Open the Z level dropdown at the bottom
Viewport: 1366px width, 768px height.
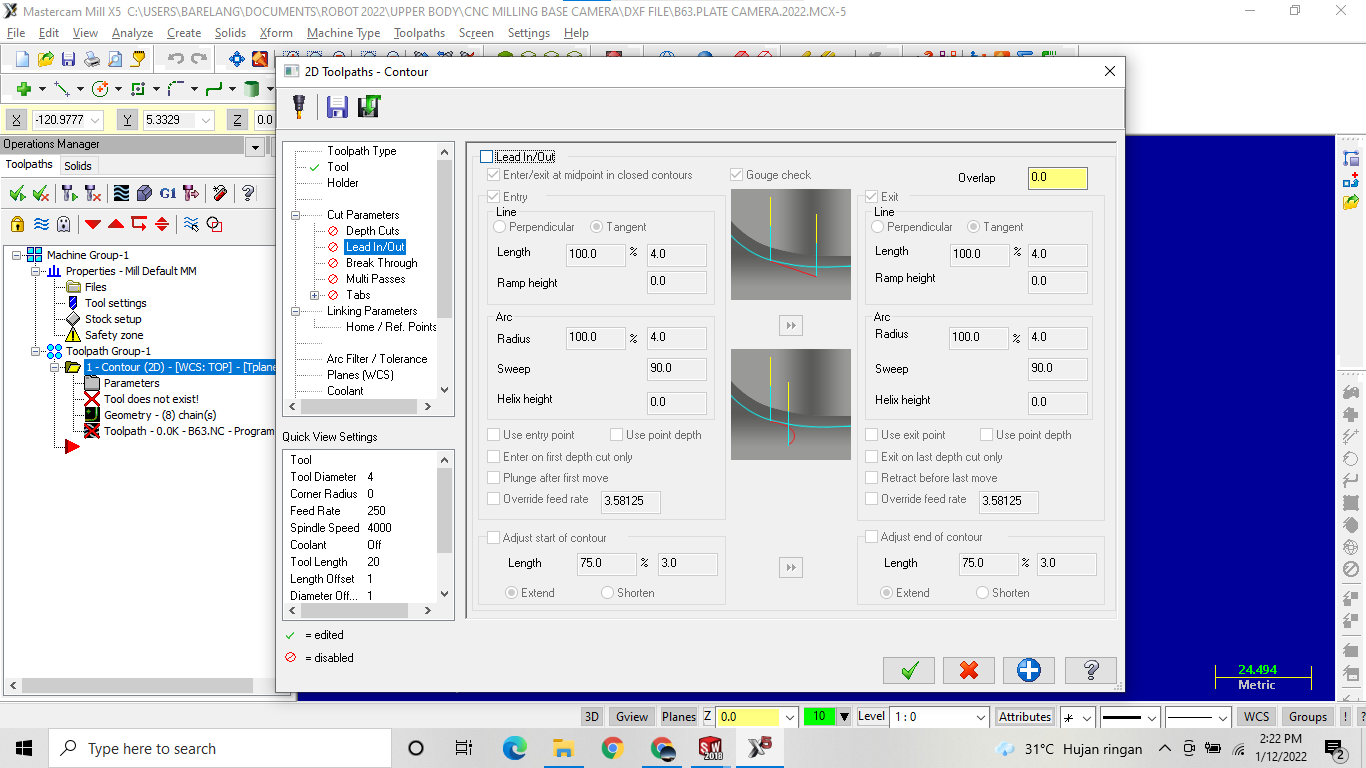(791, 716)
